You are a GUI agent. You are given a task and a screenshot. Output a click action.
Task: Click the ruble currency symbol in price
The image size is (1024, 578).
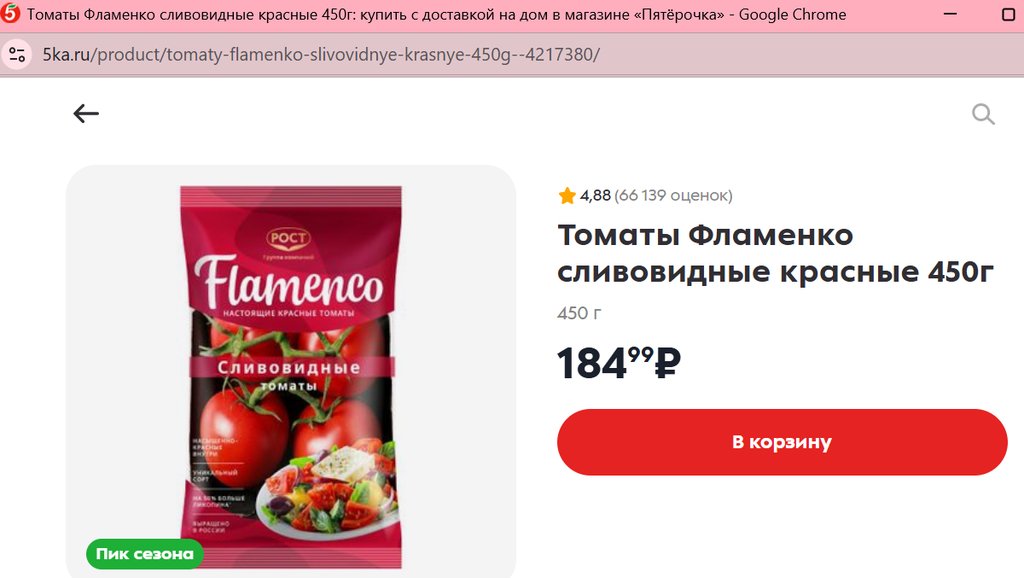[667, 363]
